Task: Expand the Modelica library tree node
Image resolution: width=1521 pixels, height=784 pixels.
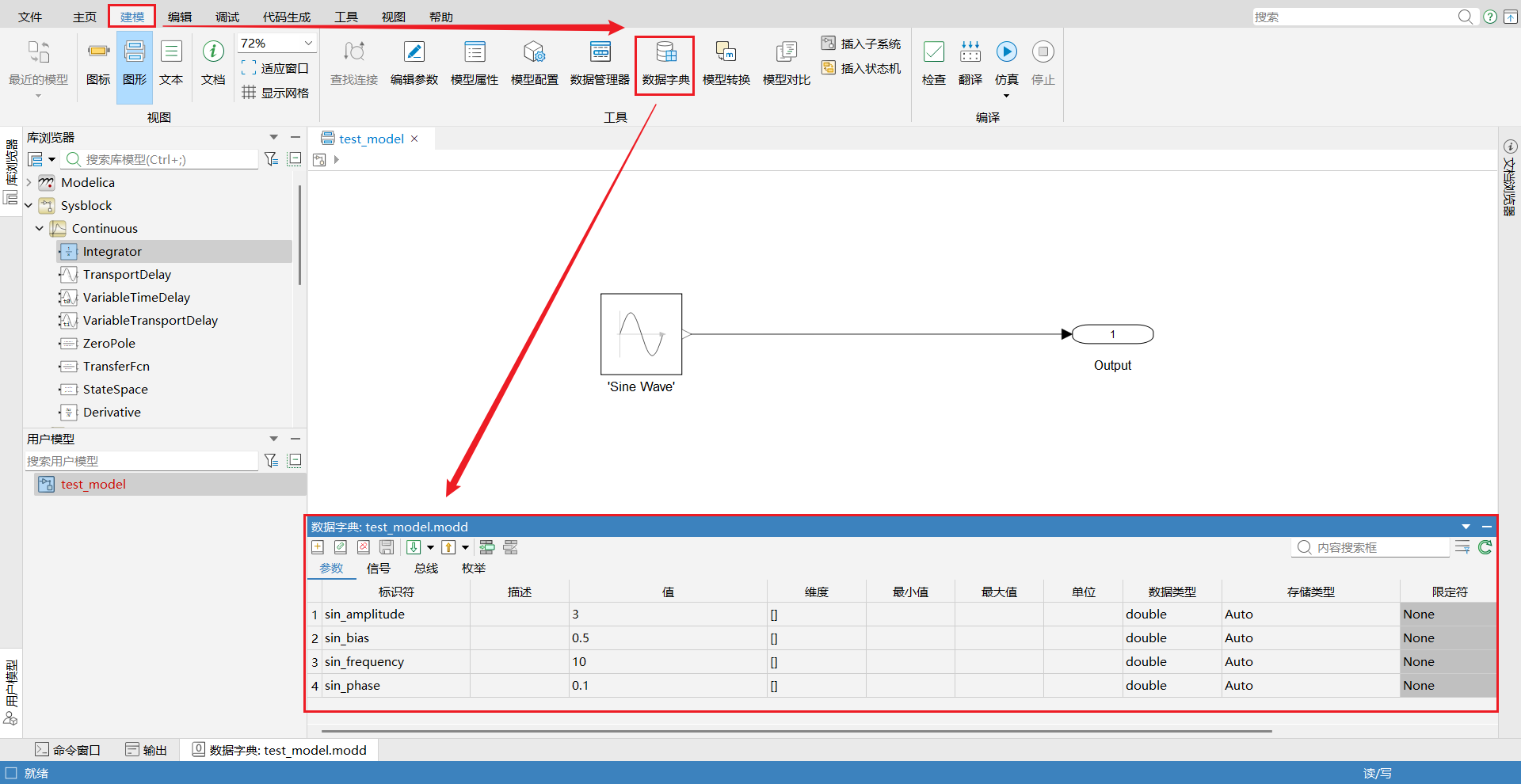Action: coord(29,183)
